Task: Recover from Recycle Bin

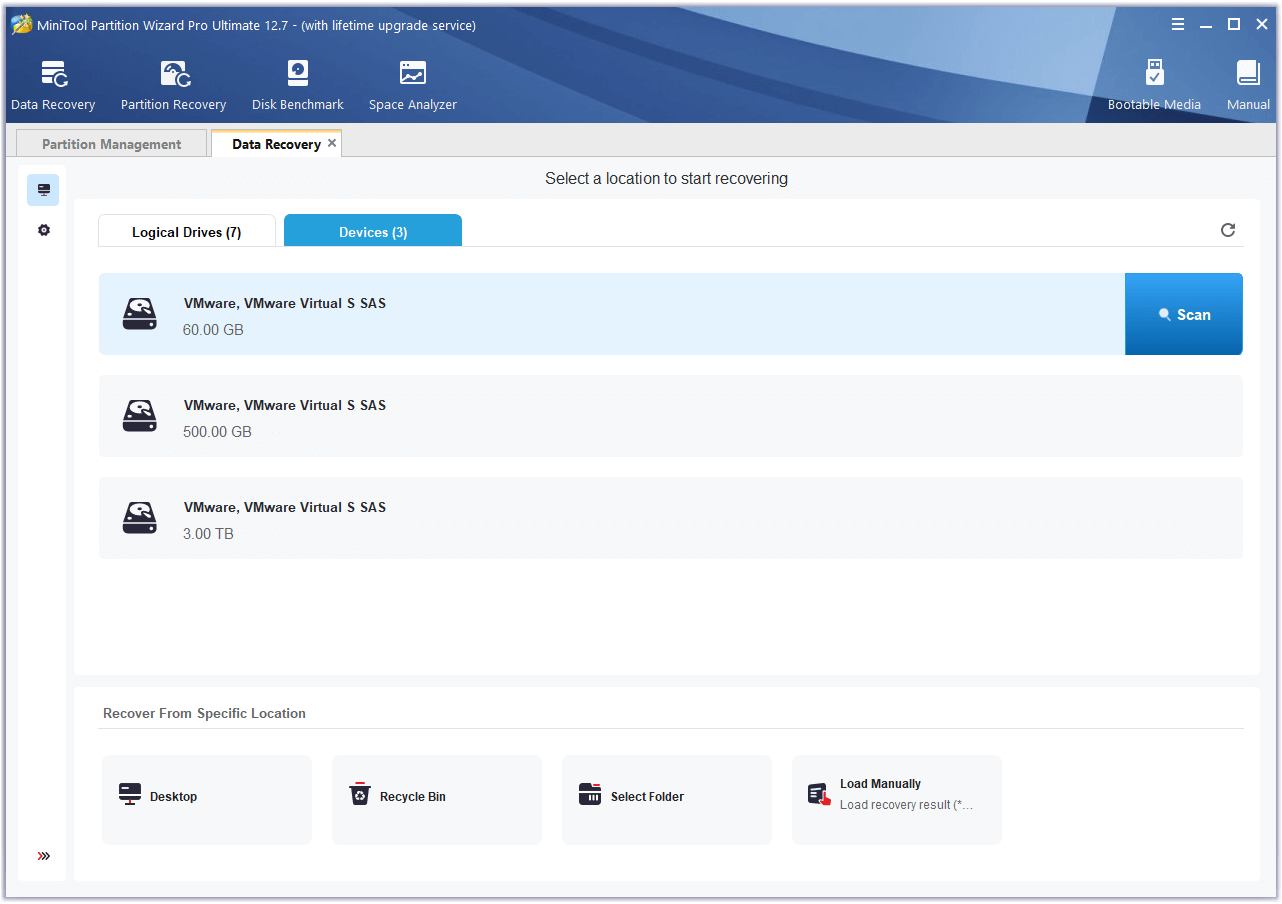Action: [437, 800]
